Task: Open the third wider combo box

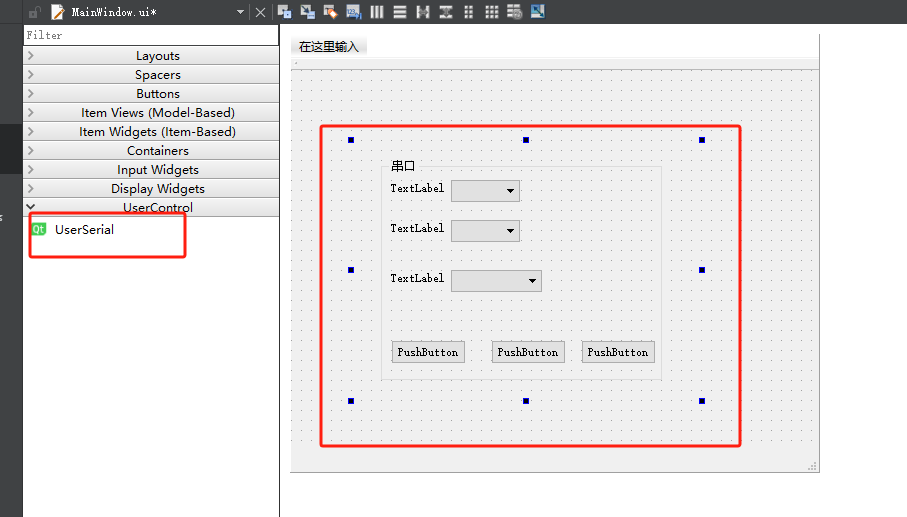Action: (x=496, y=281)
